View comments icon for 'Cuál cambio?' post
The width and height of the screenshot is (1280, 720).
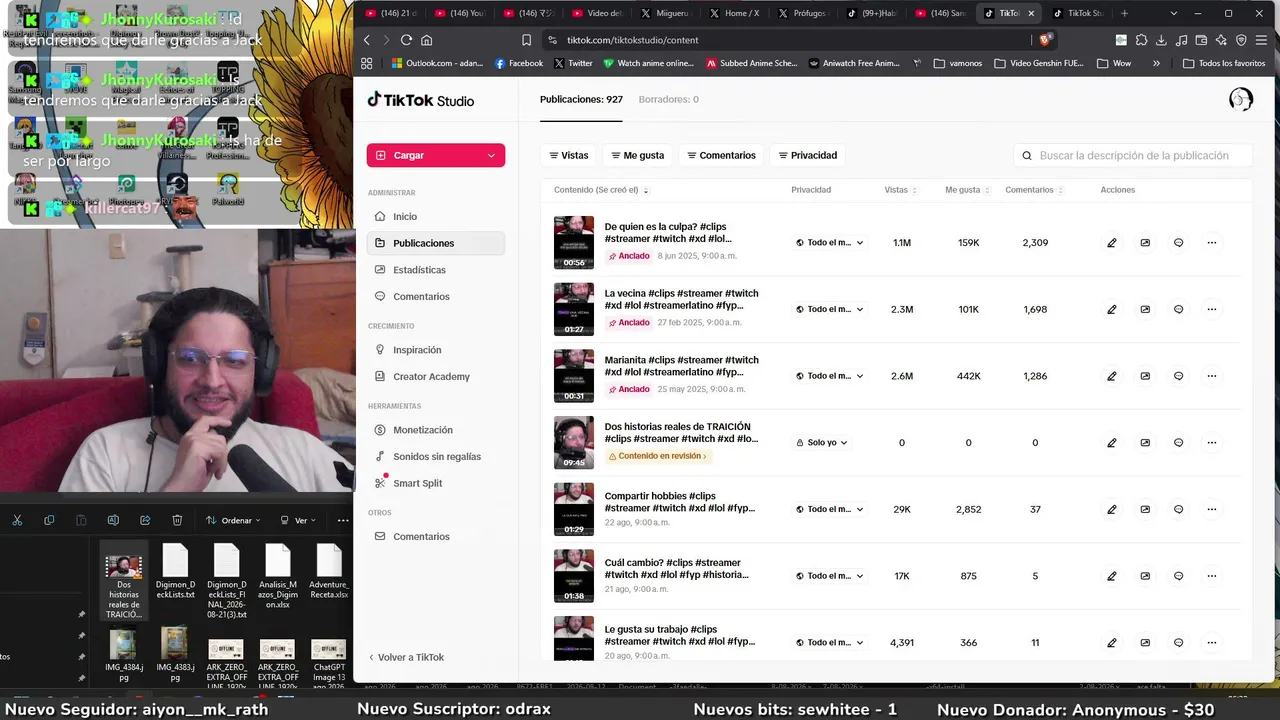point(1178,576)
